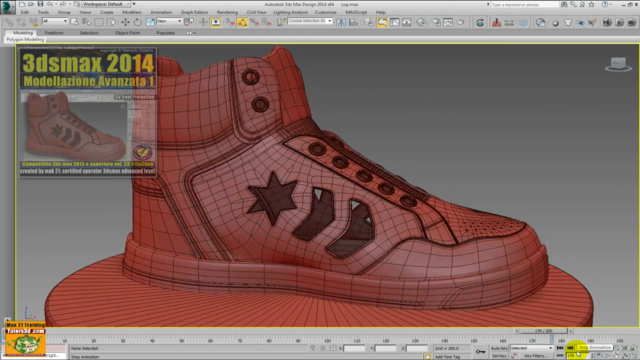Click the Save File floppy icon
The width and height of the screenshot is (640, 360).
[40, 4]
